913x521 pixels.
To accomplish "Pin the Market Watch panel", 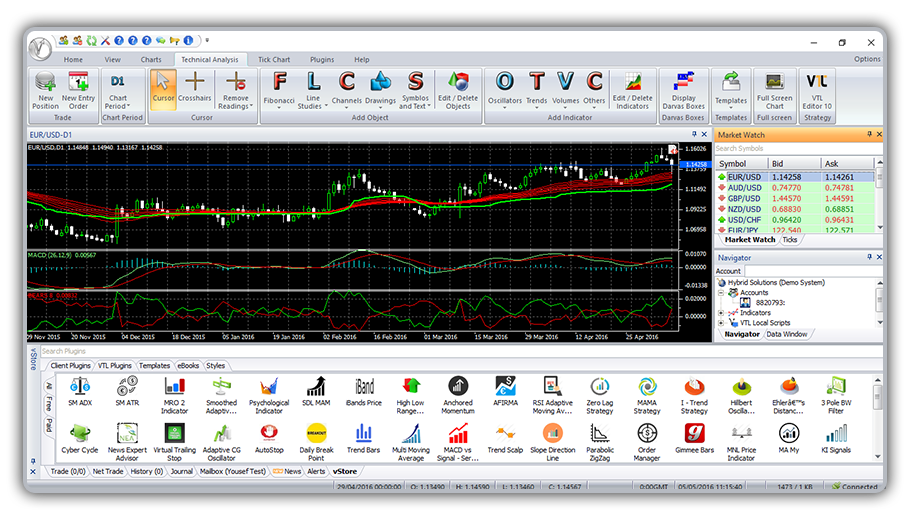I will pos(869,134).
